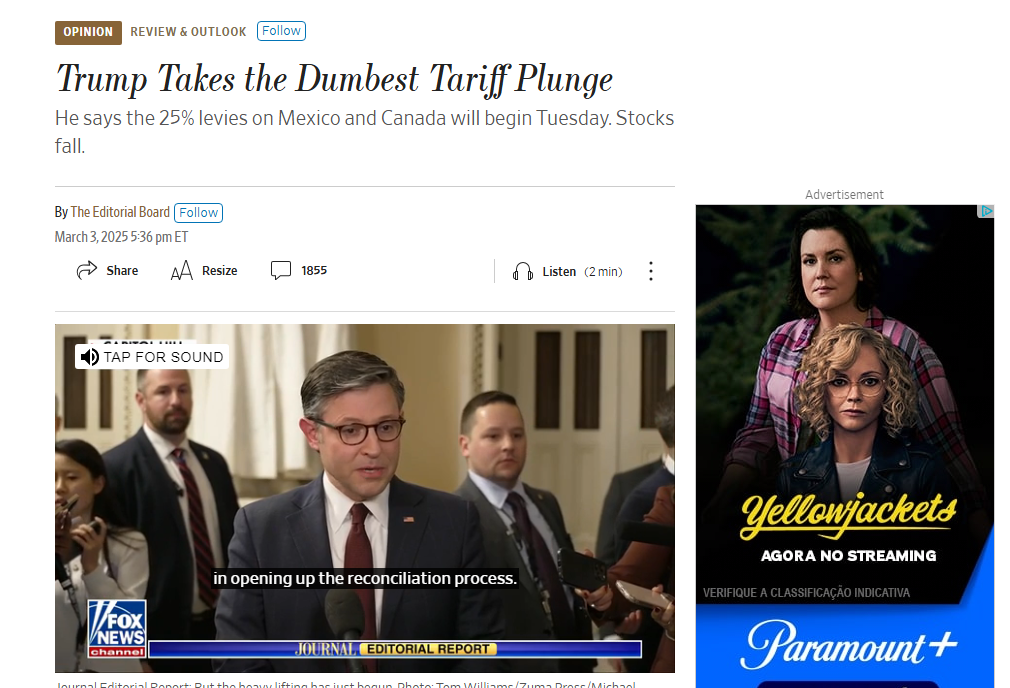Screen dimensions: 1010x688
Task: Click the article video player
Action: [x=365, y=498]
